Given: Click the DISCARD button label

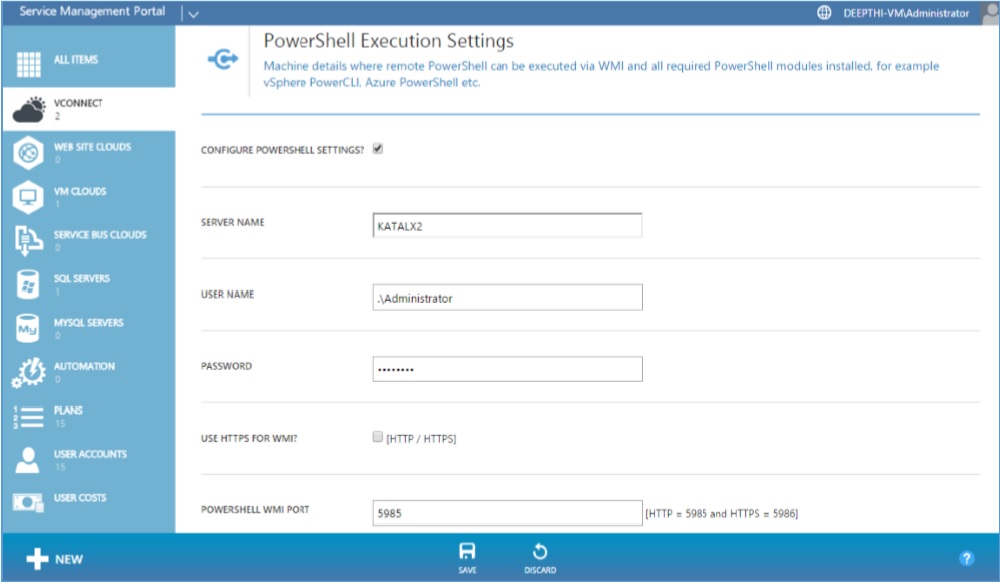Looking at the screenshot, I should click(540, 570).
